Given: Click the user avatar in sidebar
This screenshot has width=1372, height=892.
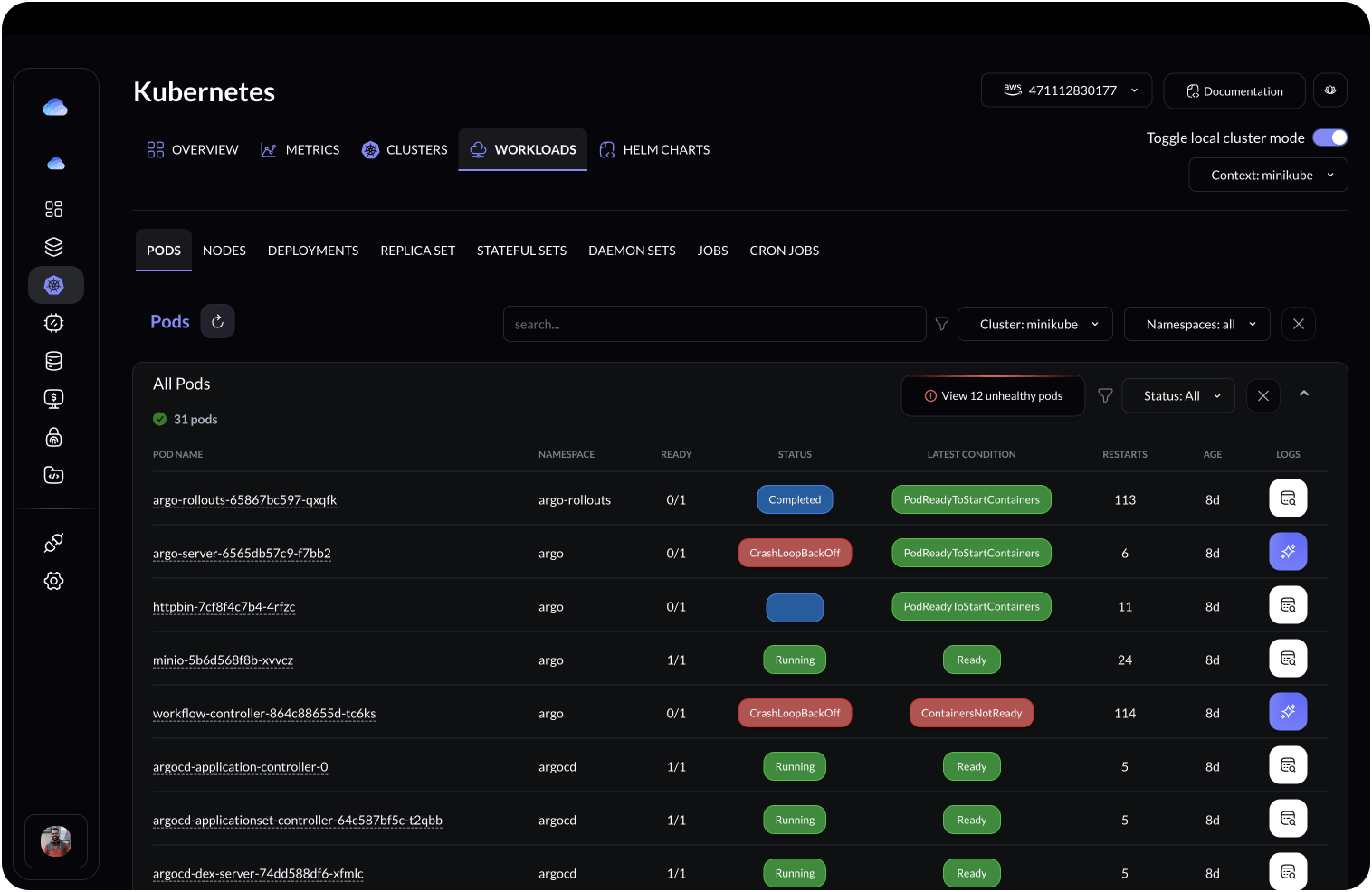Looking at the screenshot, I should [x=56, y=841].
